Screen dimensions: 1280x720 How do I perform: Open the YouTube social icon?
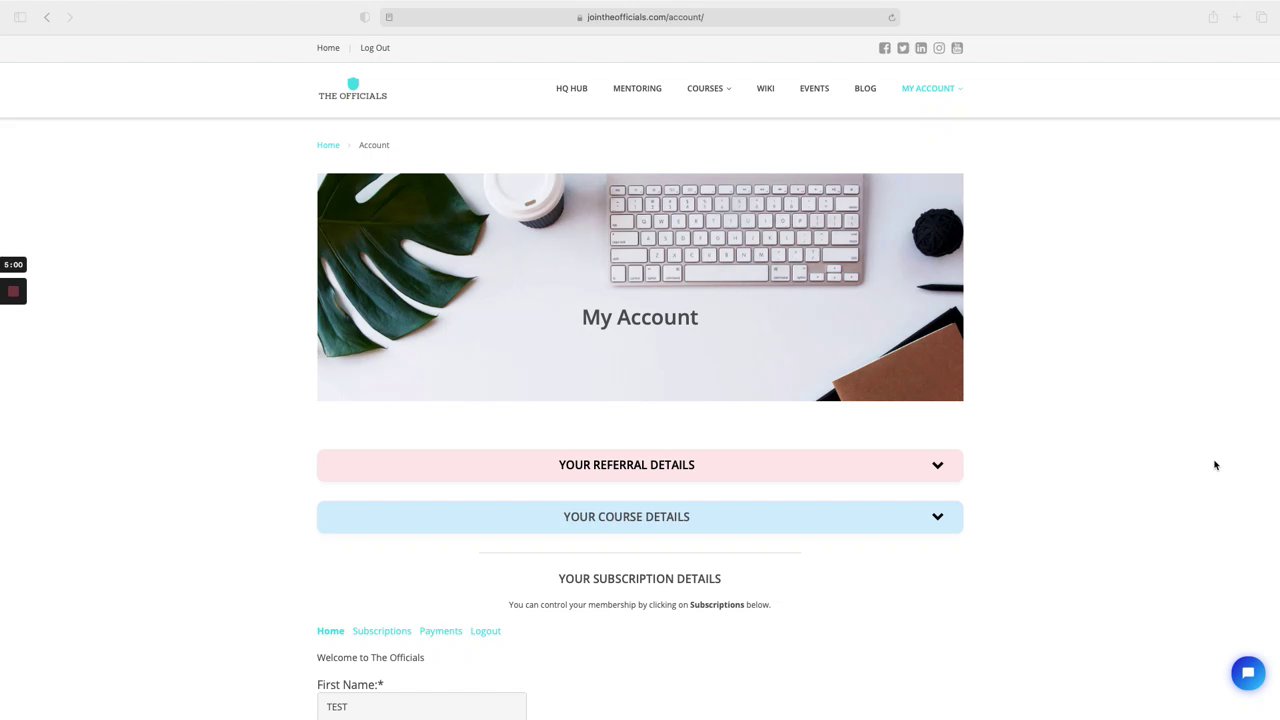(957, 48)
